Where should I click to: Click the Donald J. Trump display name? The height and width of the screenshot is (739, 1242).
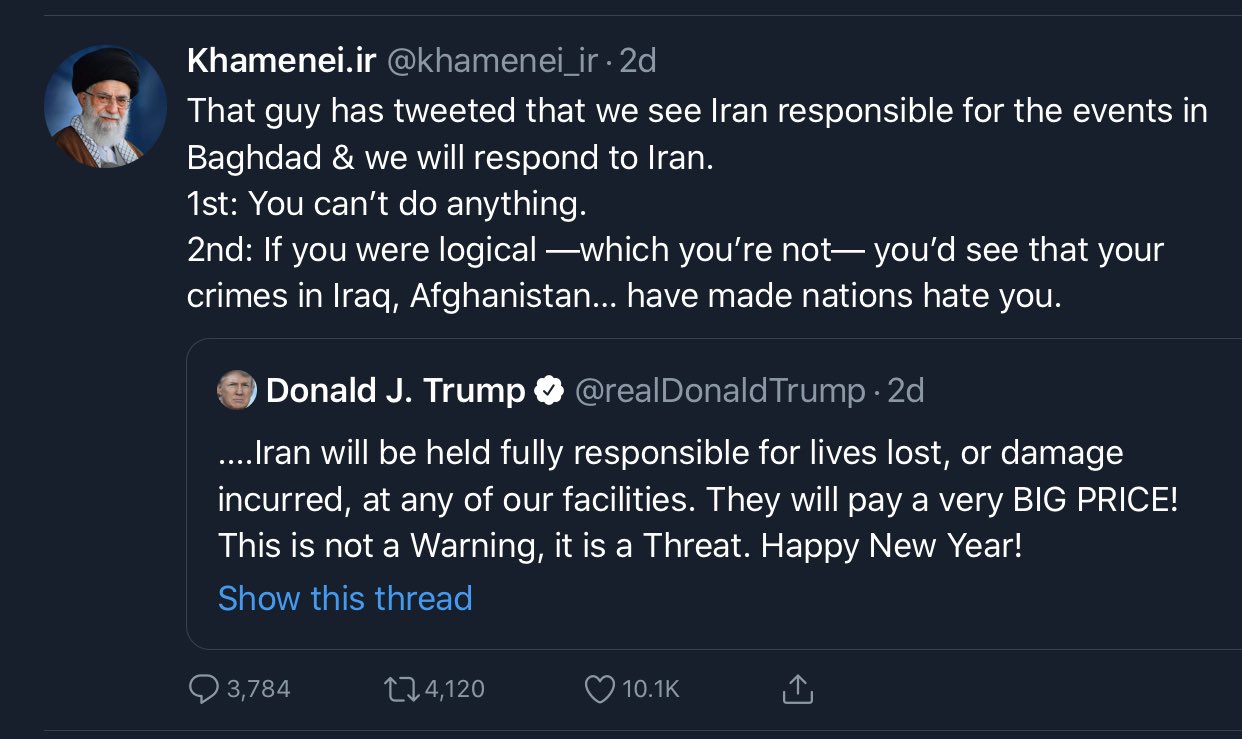coord(395,391)
